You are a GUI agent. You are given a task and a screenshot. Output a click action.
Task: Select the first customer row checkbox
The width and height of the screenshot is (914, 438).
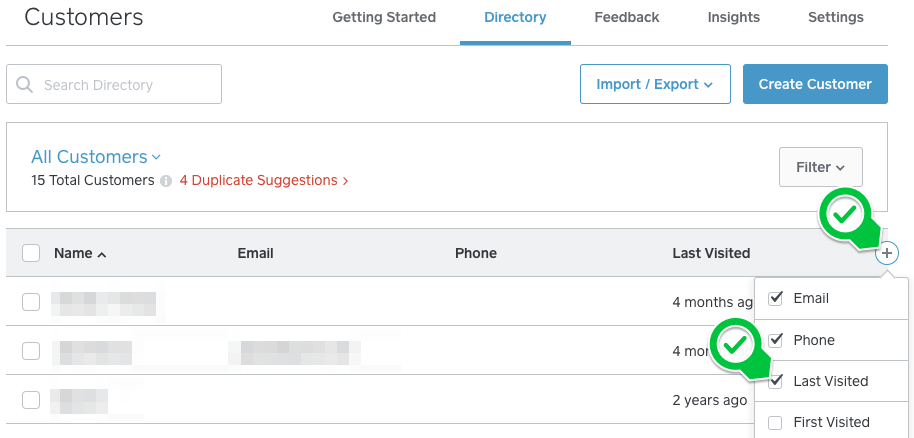point(31,302)
